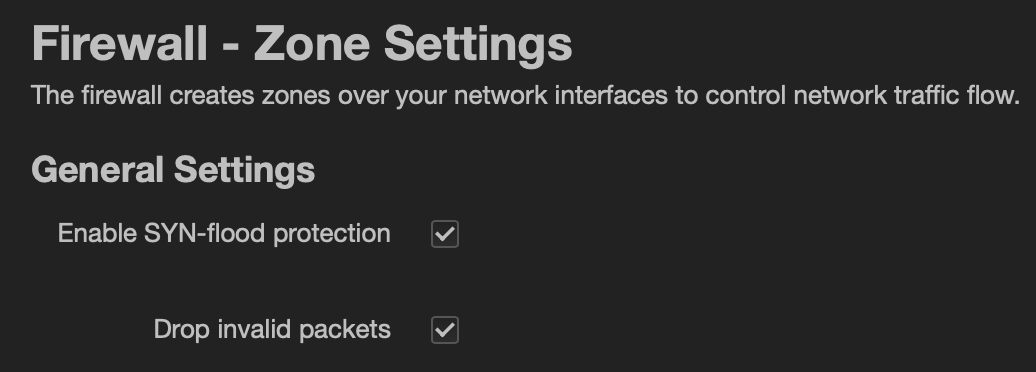The image size is (1036, 372).
Task: Click the word 'Settings' in General Settings
Action: click(244, 170)
